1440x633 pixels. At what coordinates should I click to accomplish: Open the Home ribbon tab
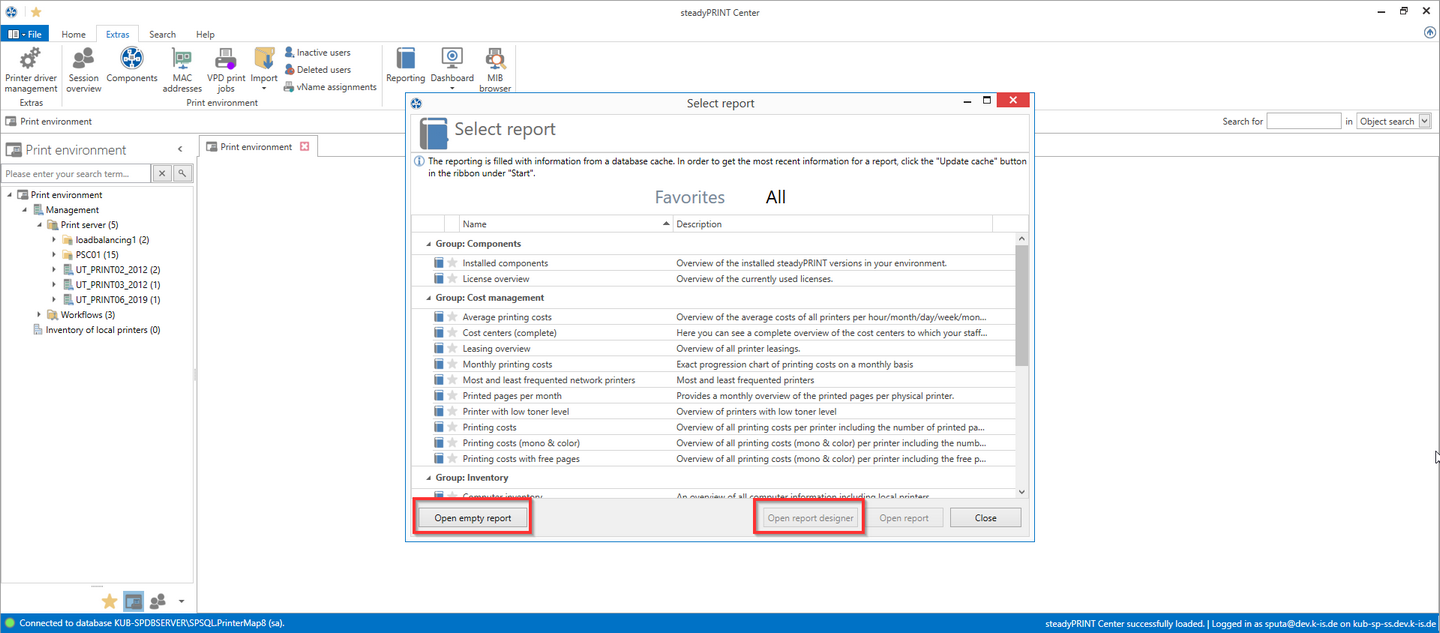pyautogui.click(x=73, y=34)
